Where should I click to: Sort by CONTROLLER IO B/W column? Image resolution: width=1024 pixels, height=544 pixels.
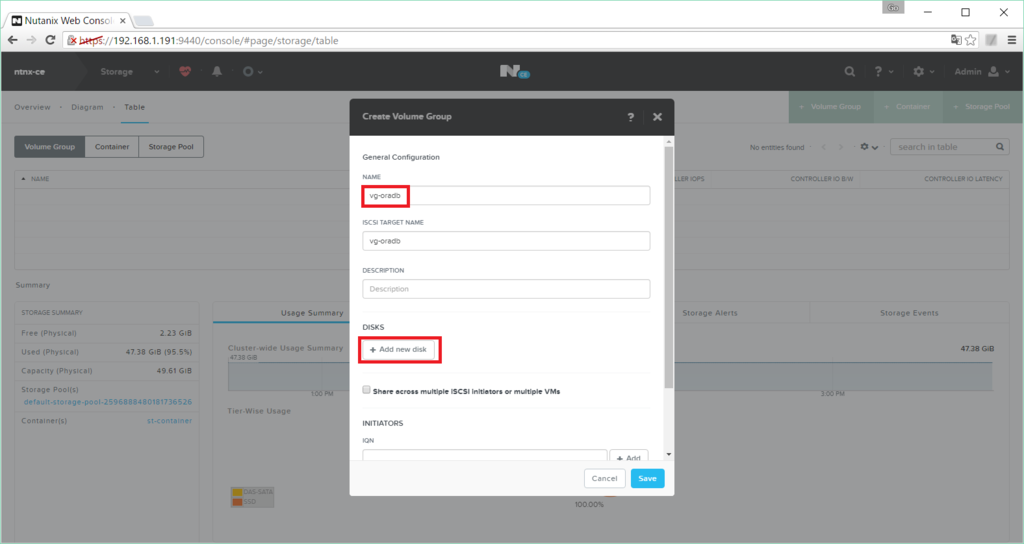pos(822,179)
